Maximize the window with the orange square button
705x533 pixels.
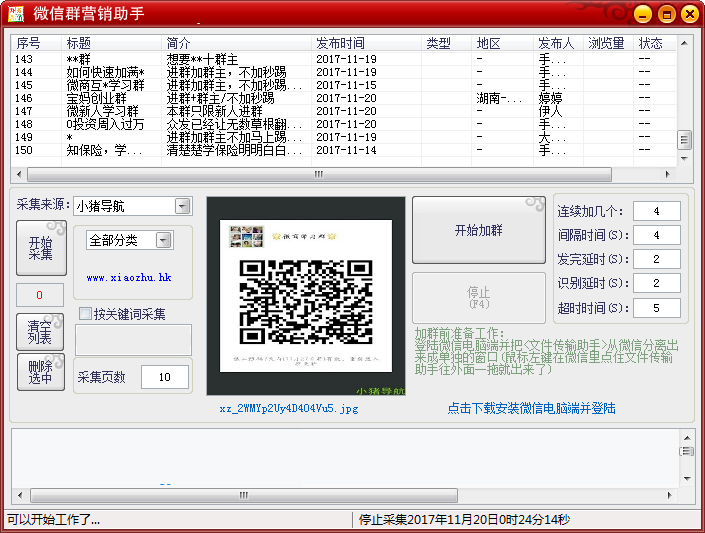coord(667,15)
